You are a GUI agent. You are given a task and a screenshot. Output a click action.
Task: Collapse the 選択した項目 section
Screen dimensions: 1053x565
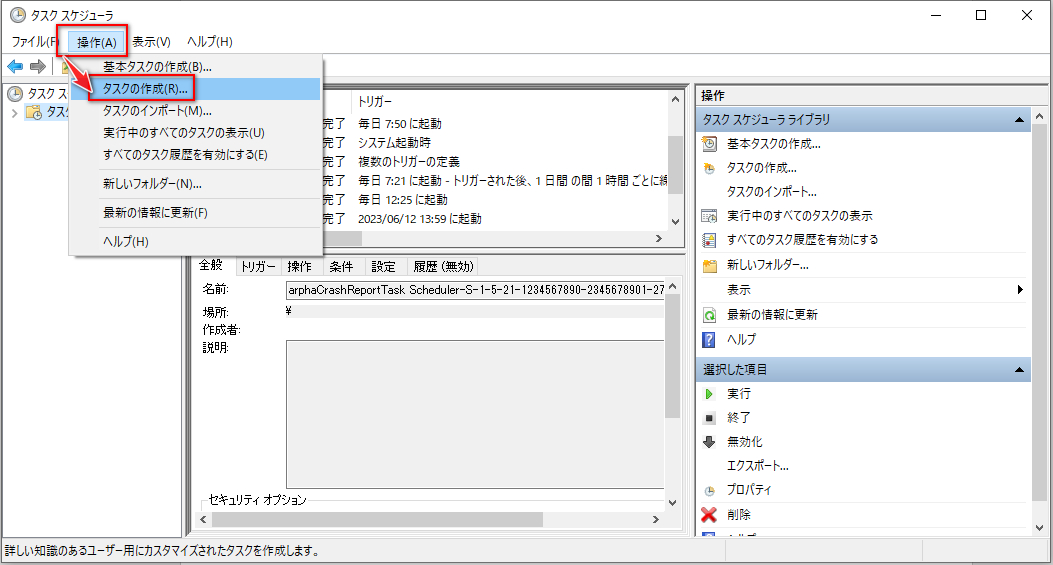(1019, 370)
